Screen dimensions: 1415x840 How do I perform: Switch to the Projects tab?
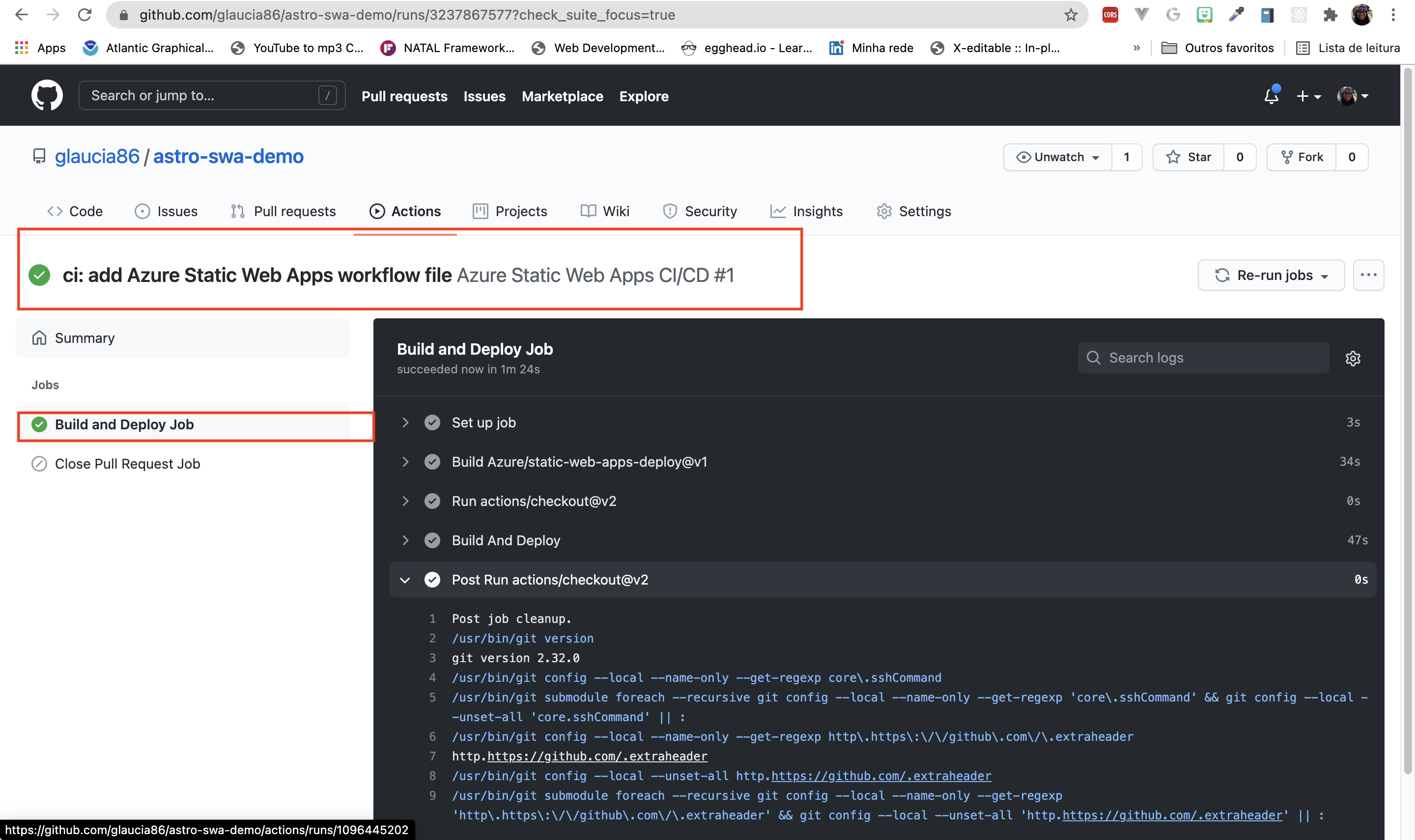point(509,211)
